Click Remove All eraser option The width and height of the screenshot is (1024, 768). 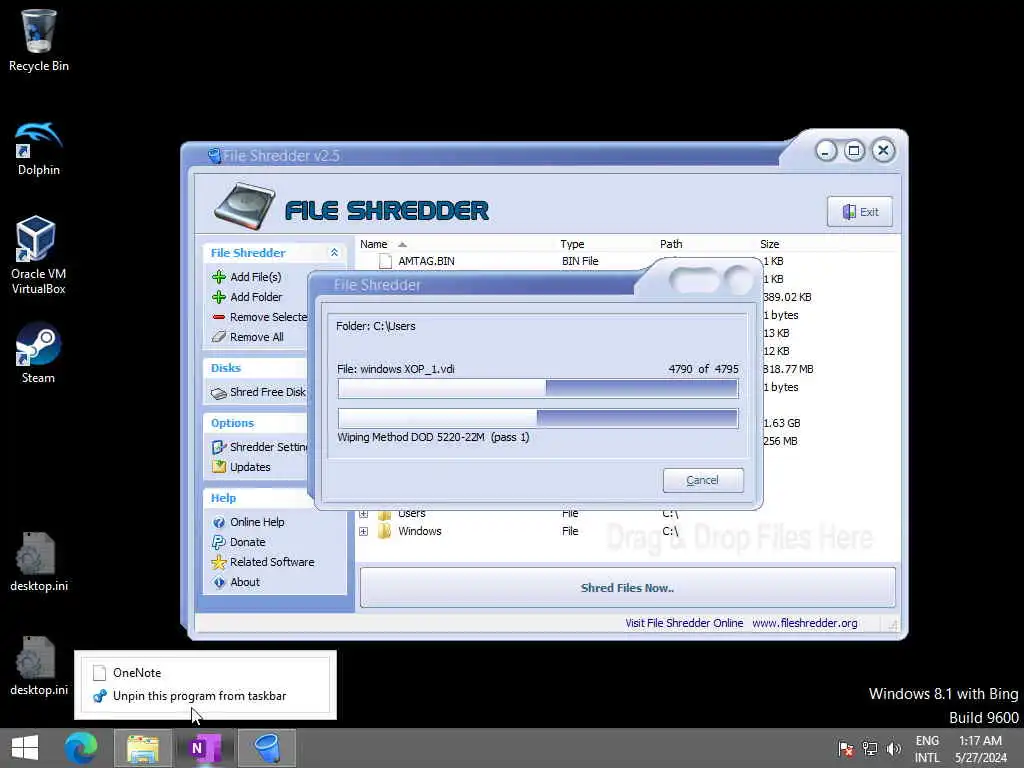pyautogui.click(x=248, y=337)
